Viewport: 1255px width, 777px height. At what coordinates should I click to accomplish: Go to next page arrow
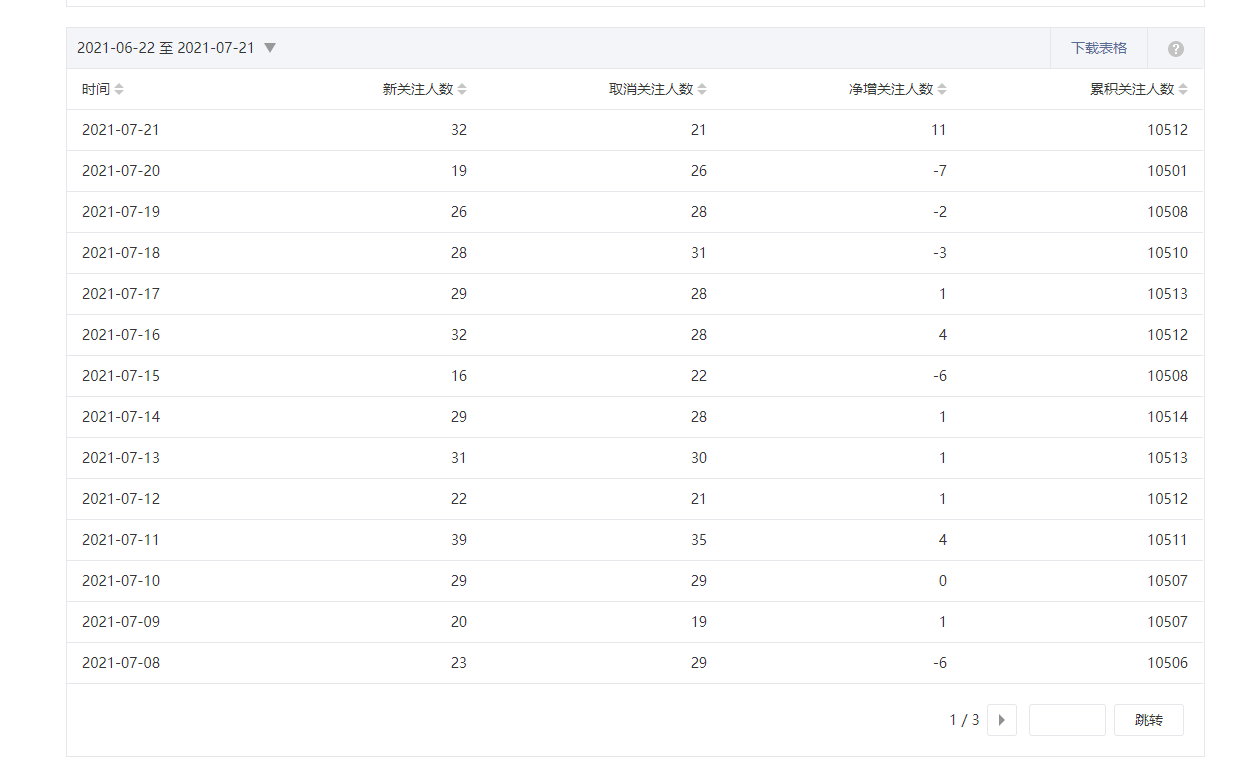(x=1001, y=720)
